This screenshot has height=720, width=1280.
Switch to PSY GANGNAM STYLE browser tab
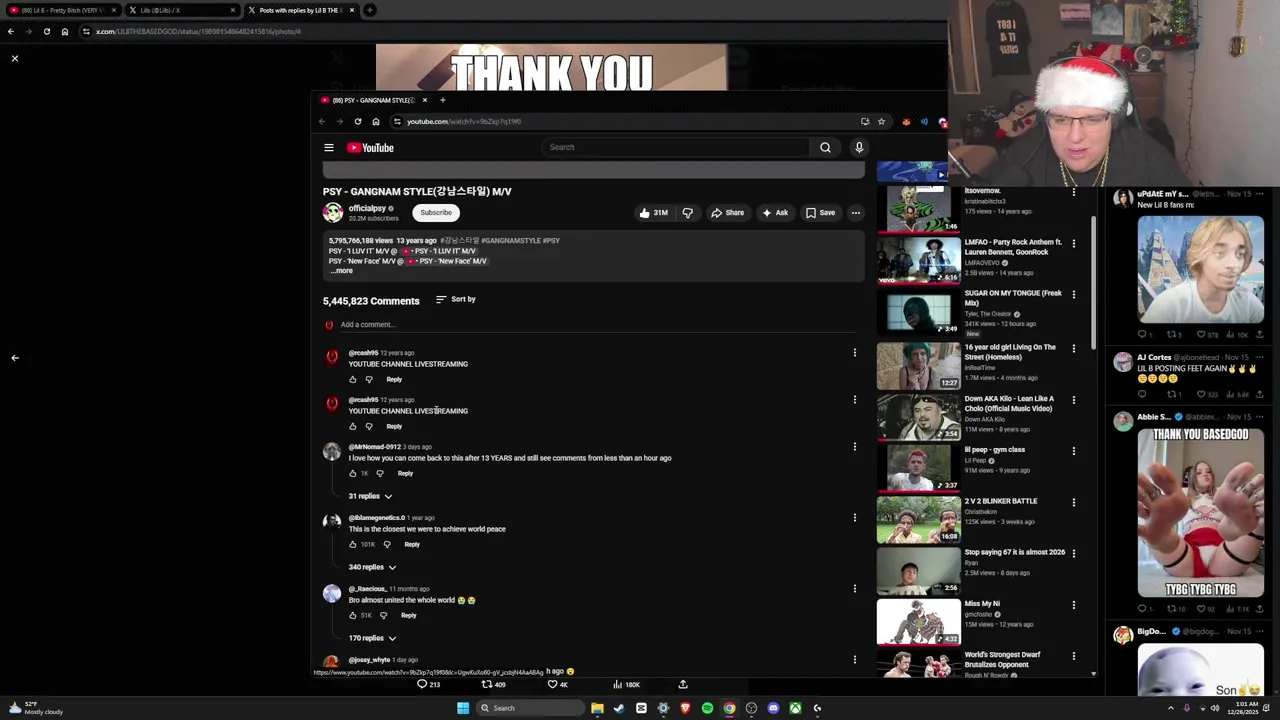372,100
